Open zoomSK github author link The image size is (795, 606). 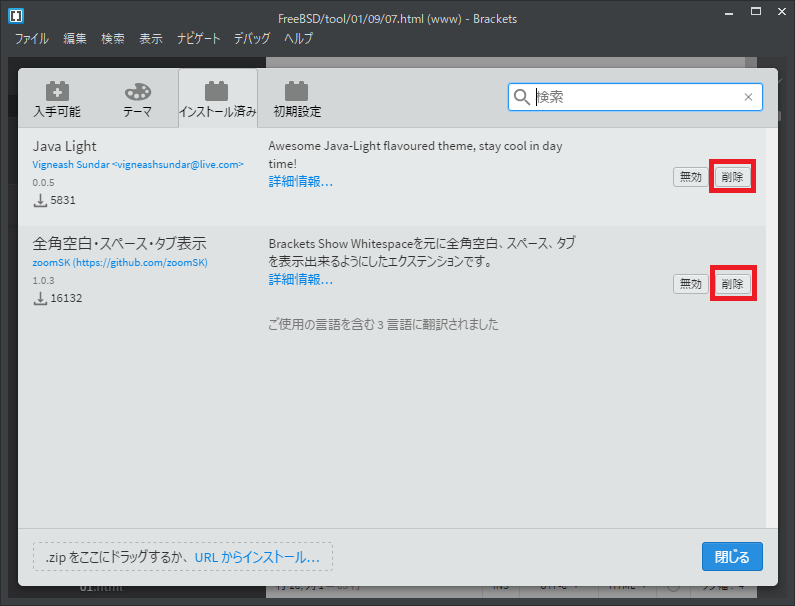click(x=120, y=262)
